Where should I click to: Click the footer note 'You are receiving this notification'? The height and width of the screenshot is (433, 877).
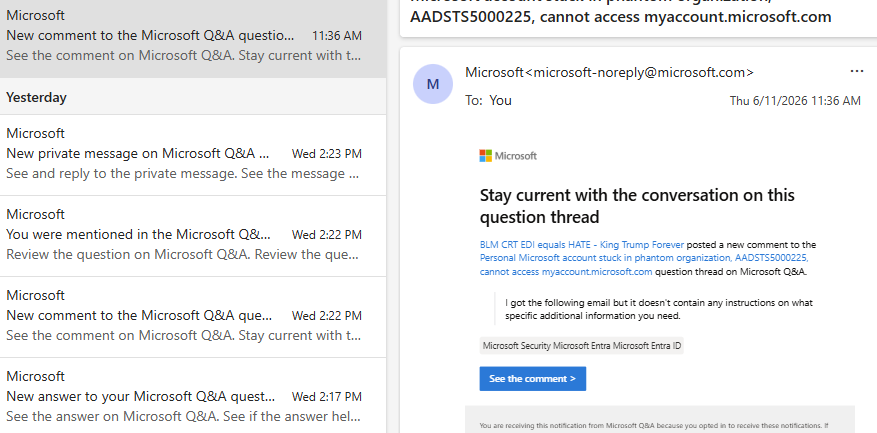[x=653, y=425]
